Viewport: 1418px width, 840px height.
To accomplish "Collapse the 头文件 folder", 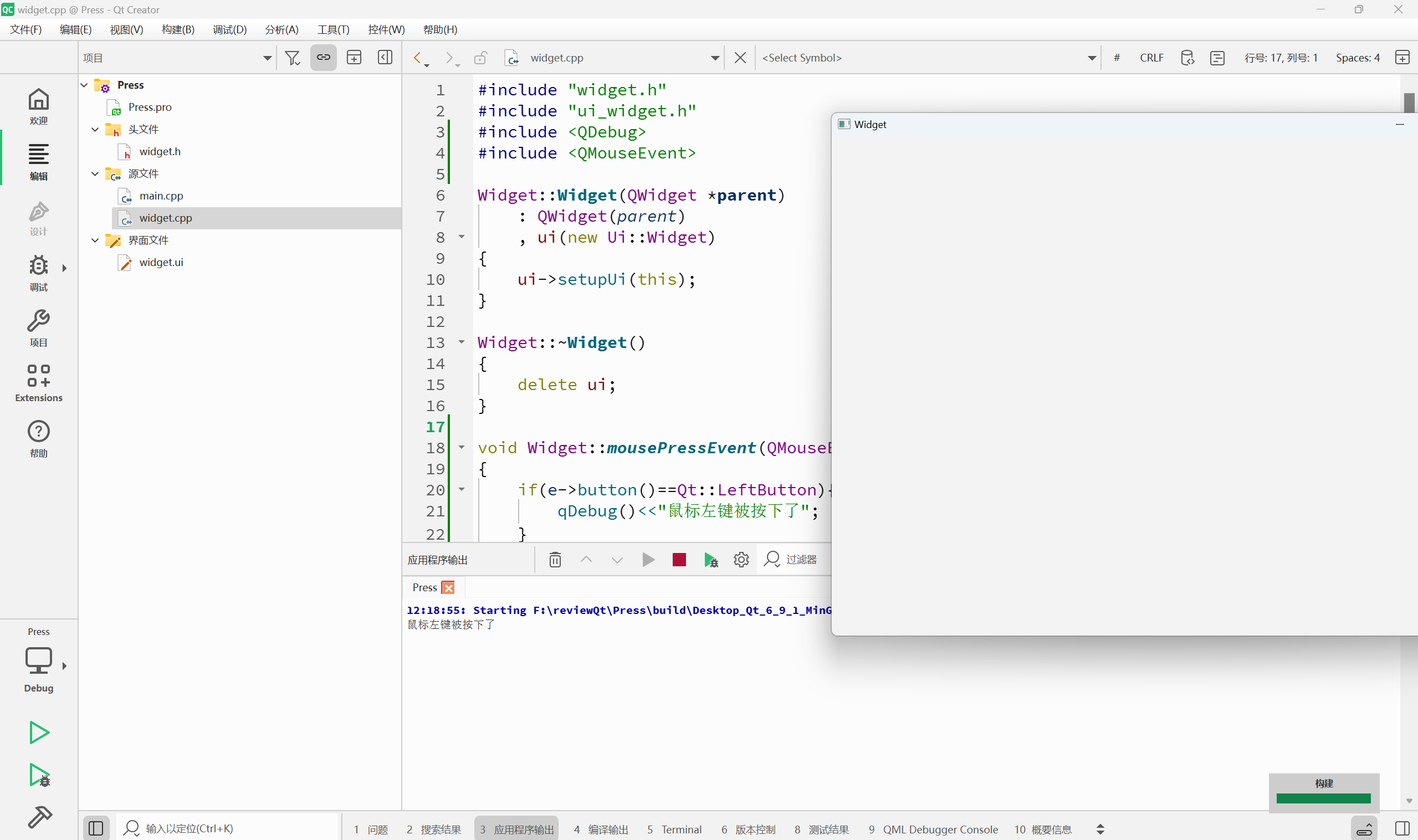I will (x=95, y=130).
